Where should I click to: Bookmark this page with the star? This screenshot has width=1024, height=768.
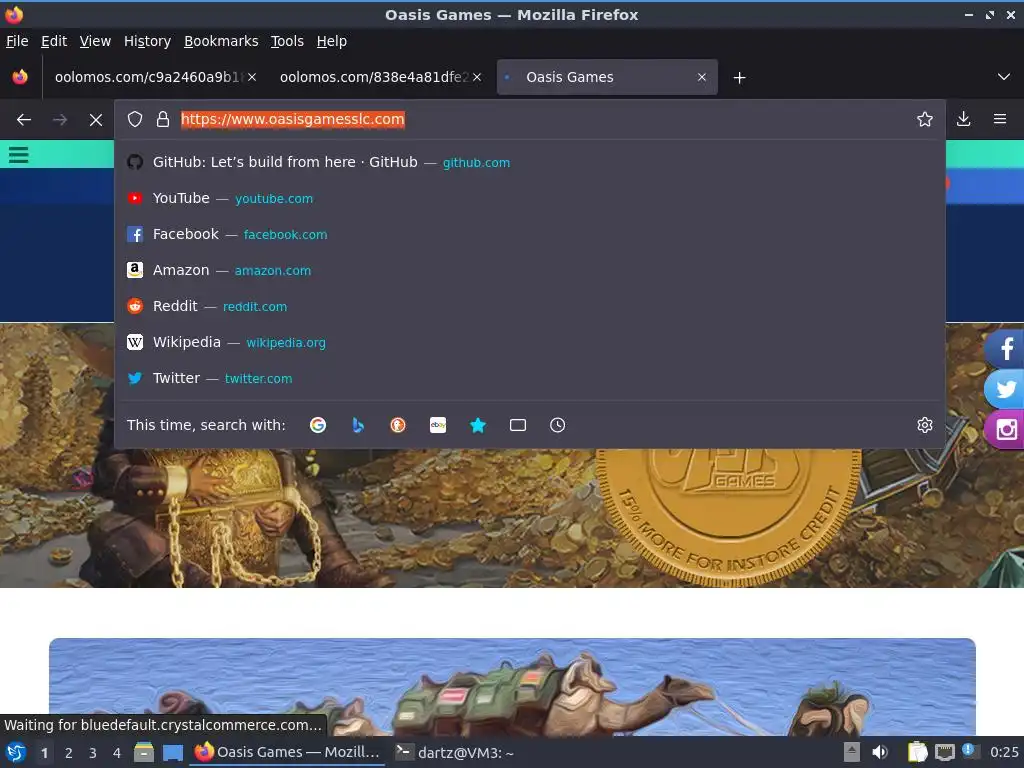924,120
